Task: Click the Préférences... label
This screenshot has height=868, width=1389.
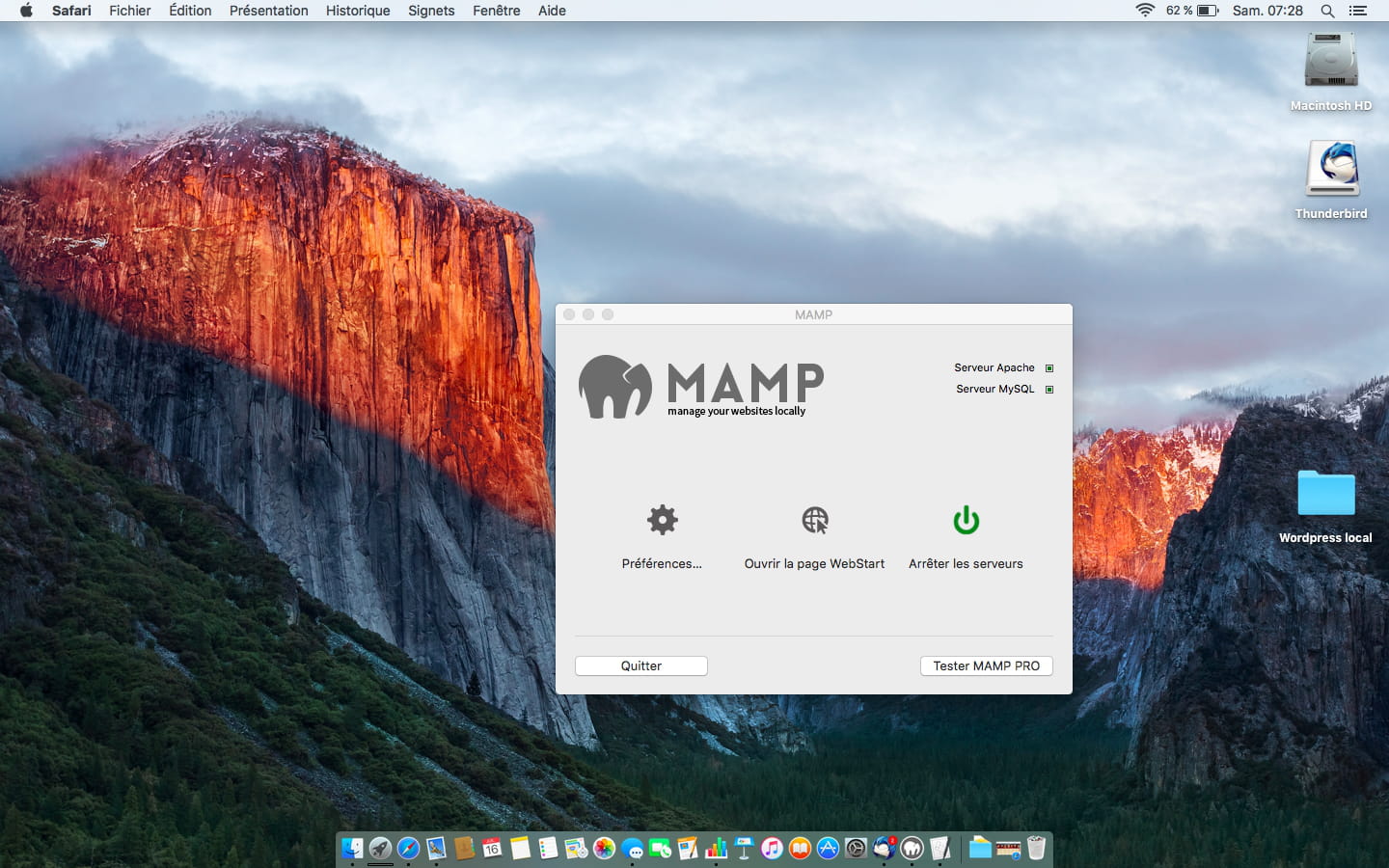Action: pos(662,564)
